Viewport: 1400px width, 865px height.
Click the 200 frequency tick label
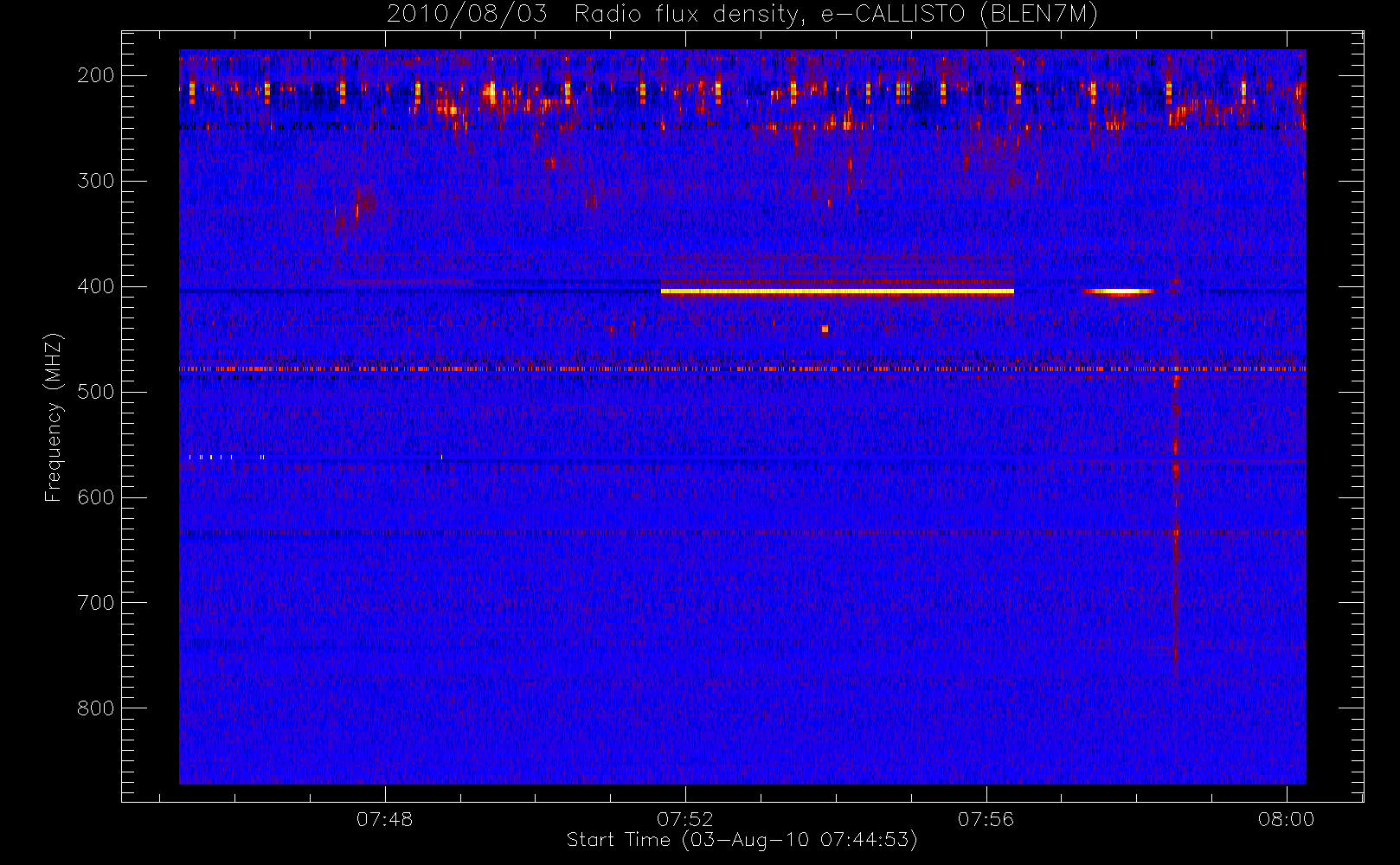click(95, 75)
